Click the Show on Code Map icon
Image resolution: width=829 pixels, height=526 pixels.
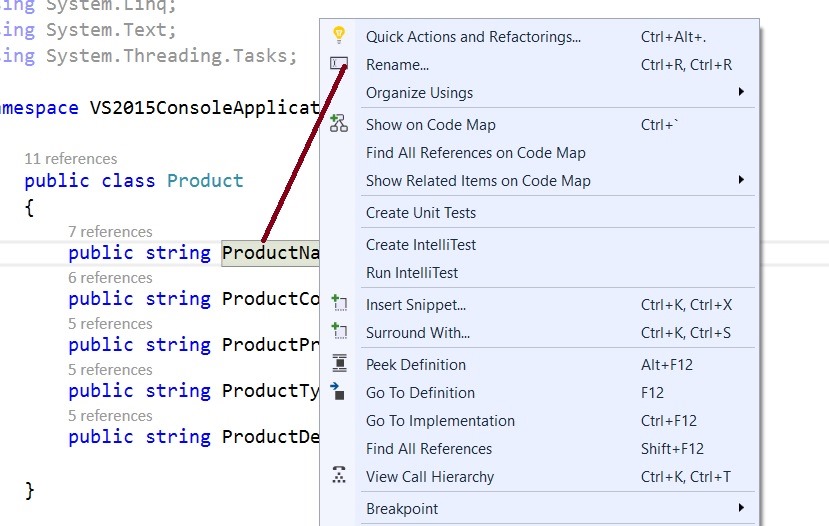pos(339,124)
